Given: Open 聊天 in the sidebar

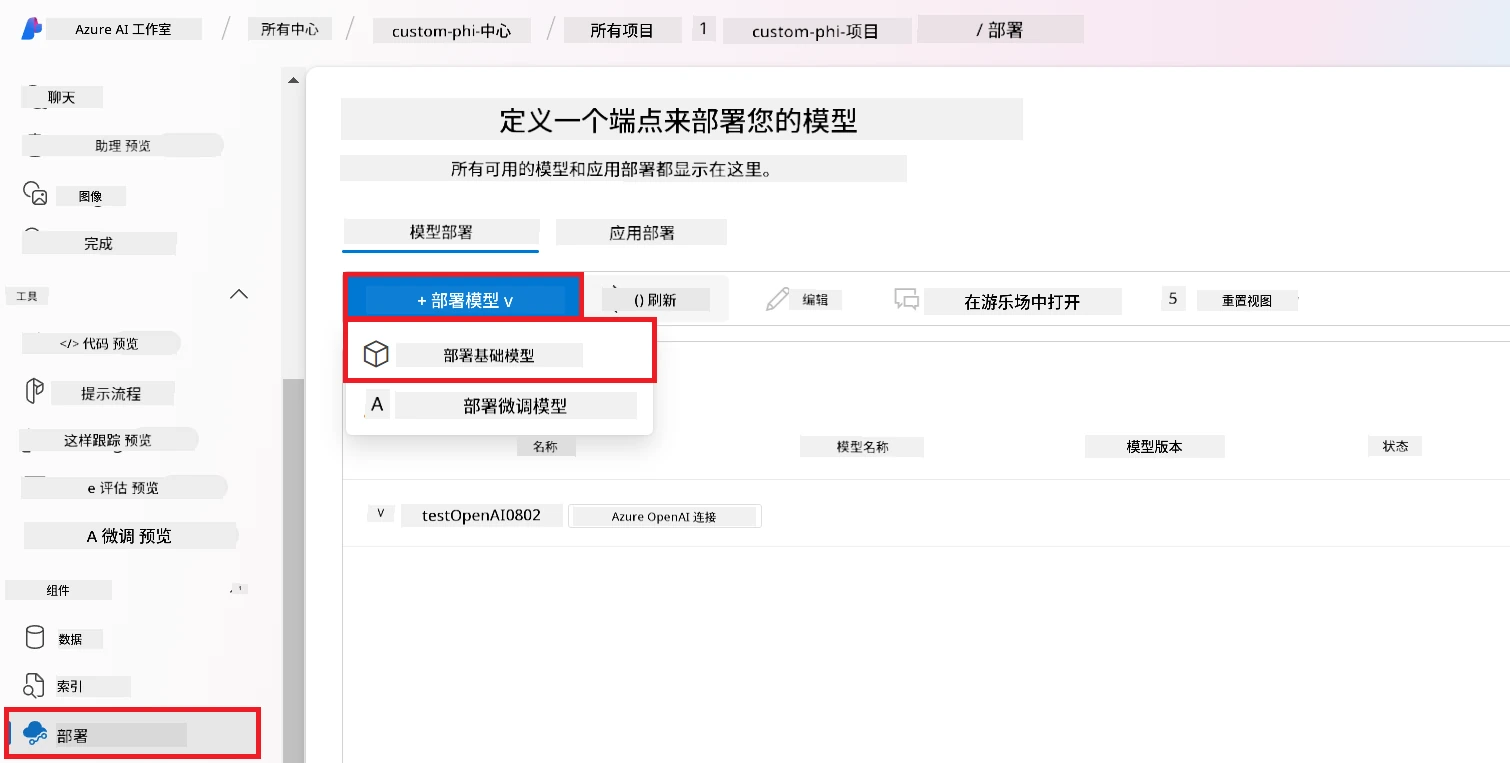Looking at the screenshot, I should point(62,97).
